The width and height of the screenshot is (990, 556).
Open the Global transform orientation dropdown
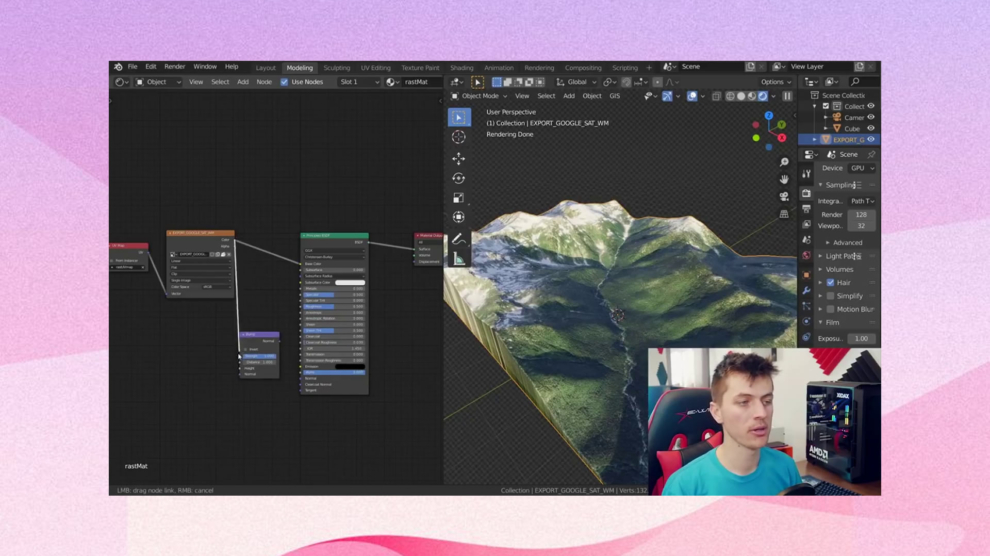click(x=576, y=82)
